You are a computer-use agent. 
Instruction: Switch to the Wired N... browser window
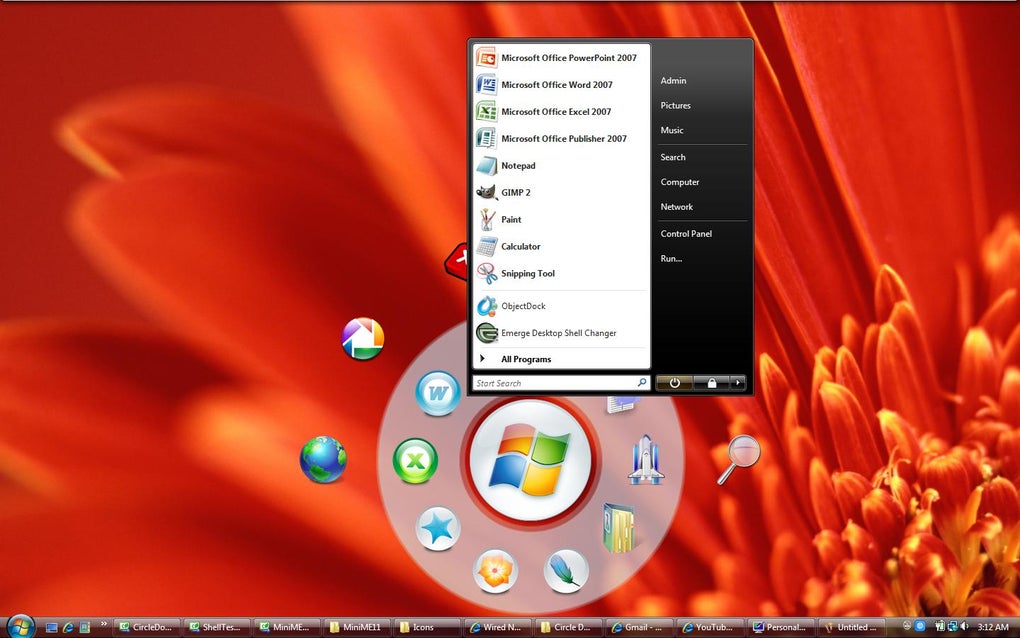(x=498, y=628)
